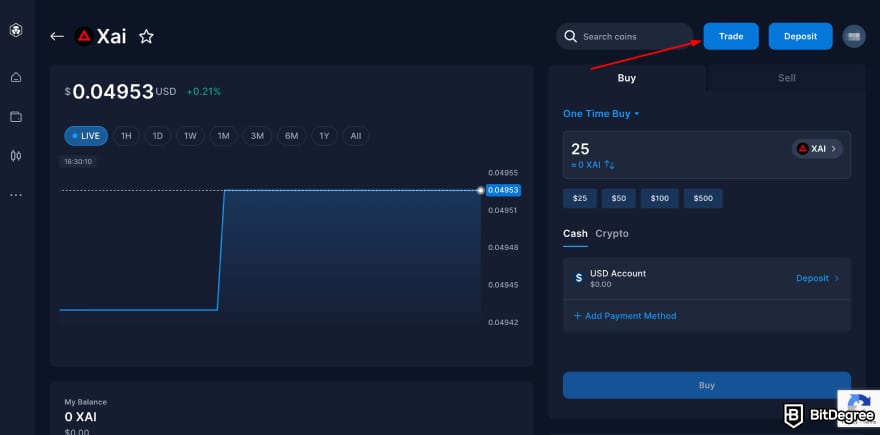880x435 pixels.
Task: Click the 0.04953 price label on chart
Action: [503, 190]
